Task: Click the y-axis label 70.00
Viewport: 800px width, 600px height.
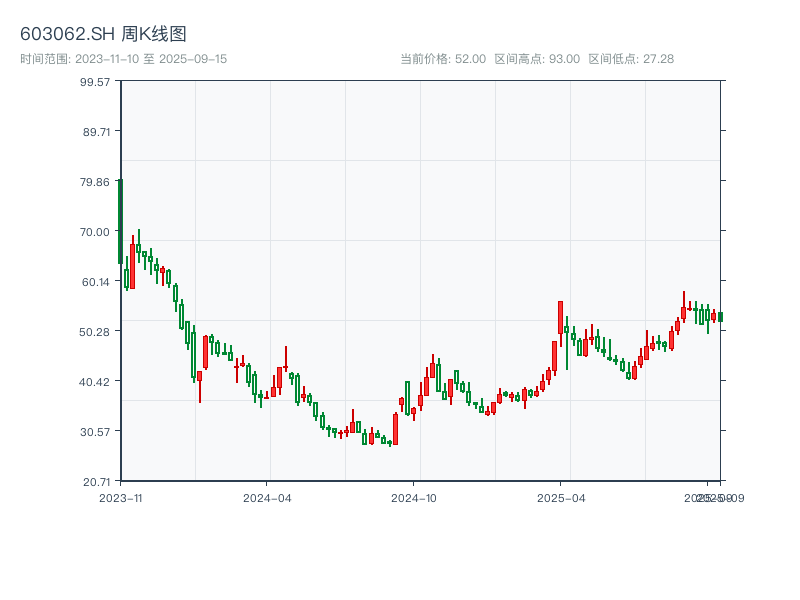Action: point(95,232)
